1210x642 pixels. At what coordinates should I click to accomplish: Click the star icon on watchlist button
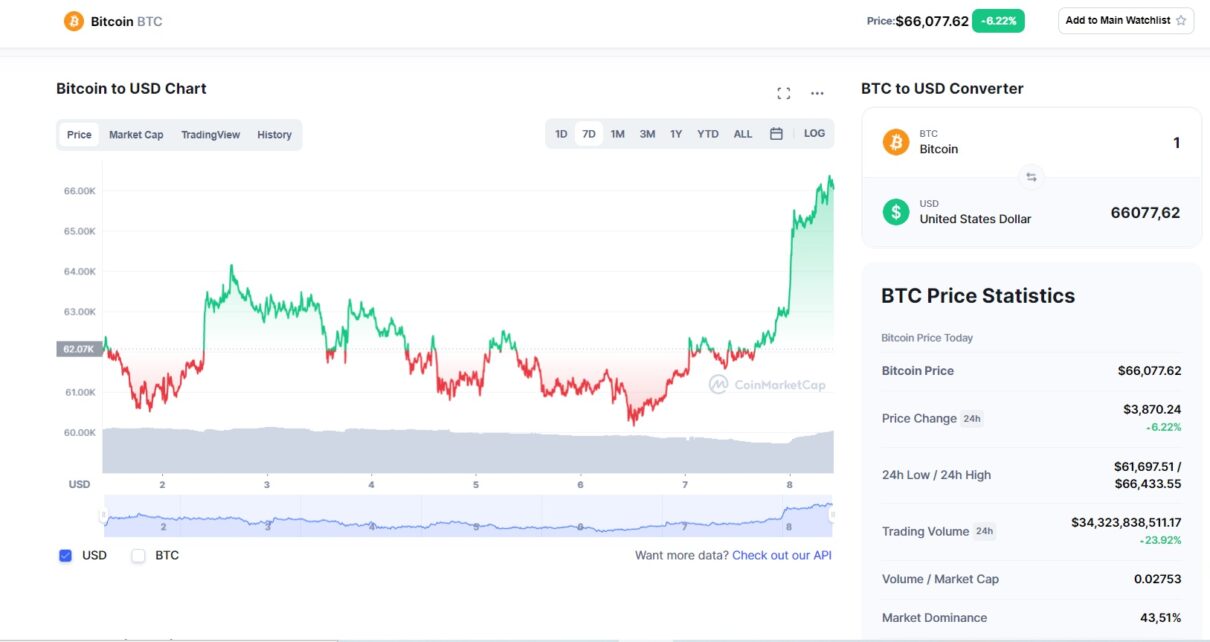pyautogui.click(x=1181, y=21)
